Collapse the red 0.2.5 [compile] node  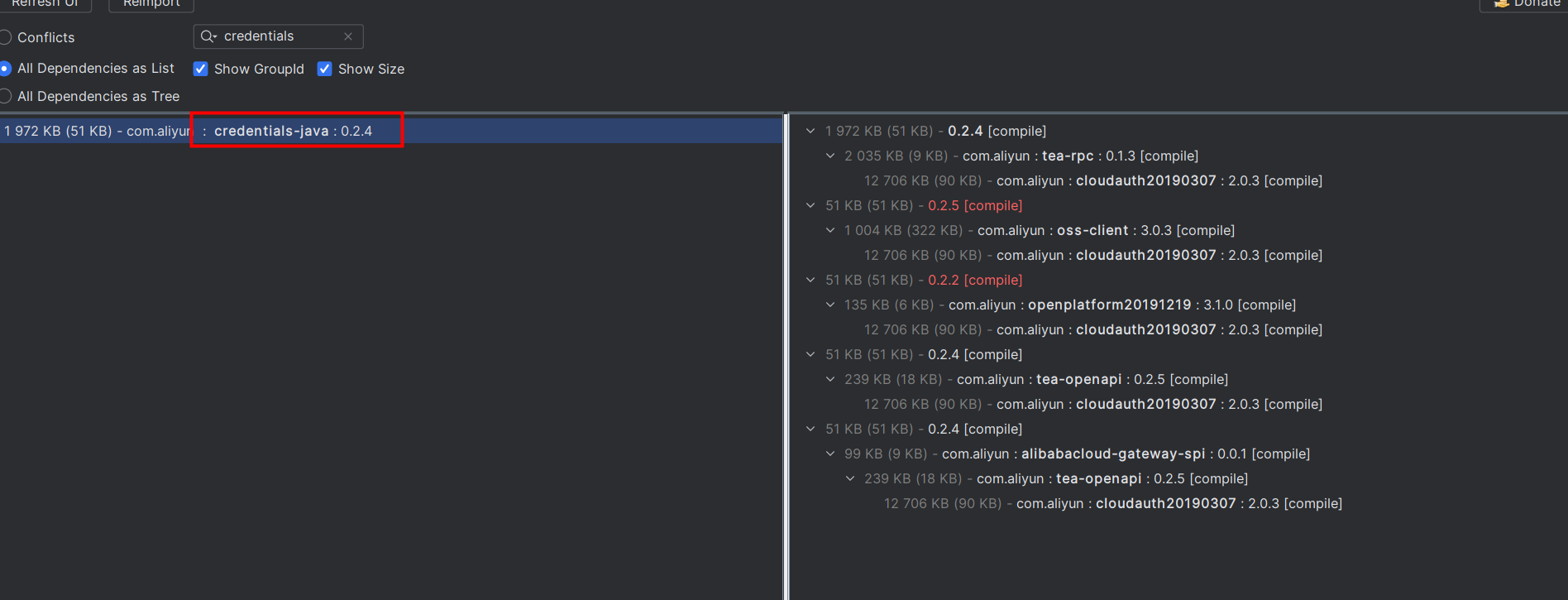pos(810,205)
